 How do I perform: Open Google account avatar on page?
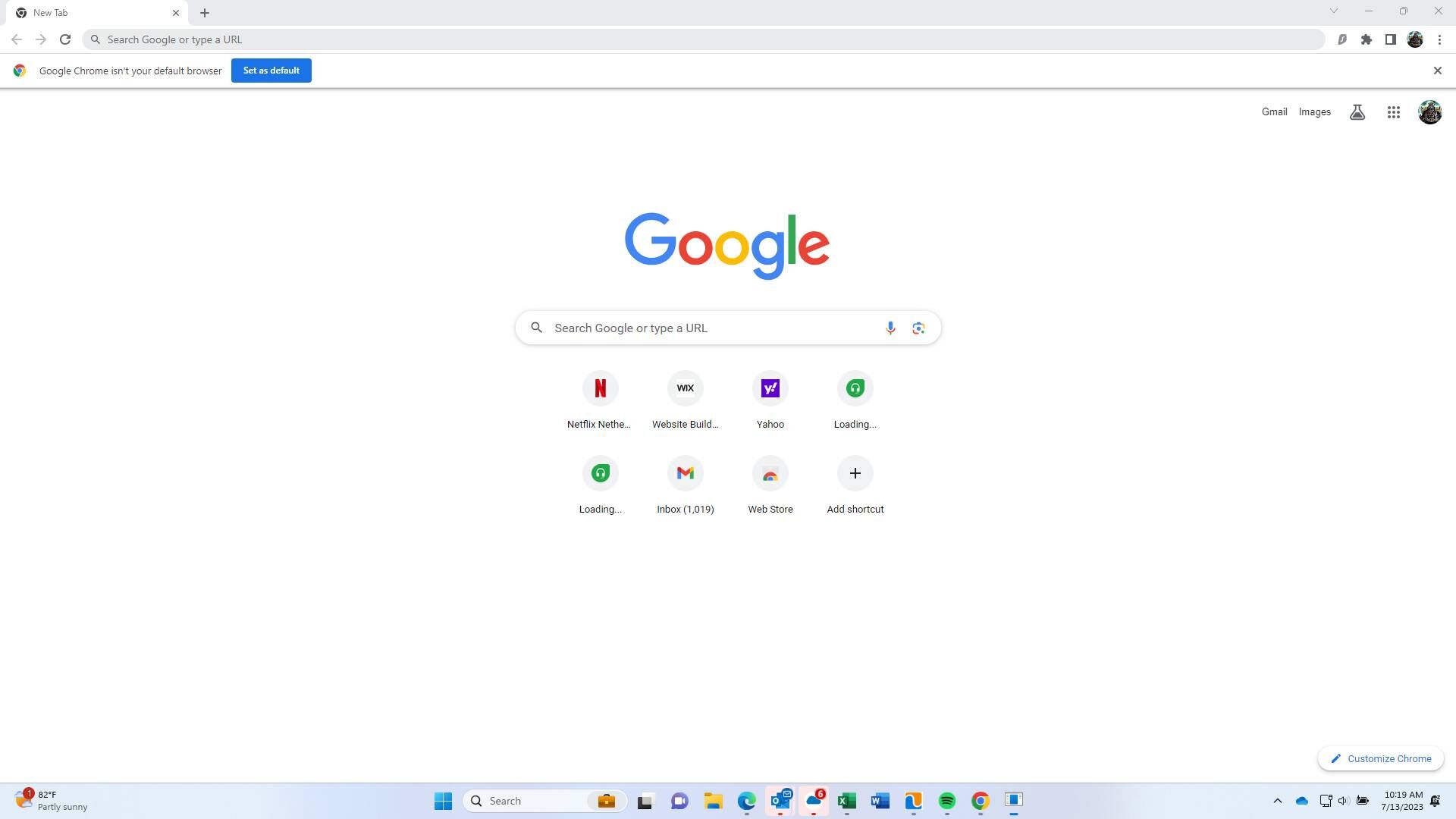[x=1429, y=112]
